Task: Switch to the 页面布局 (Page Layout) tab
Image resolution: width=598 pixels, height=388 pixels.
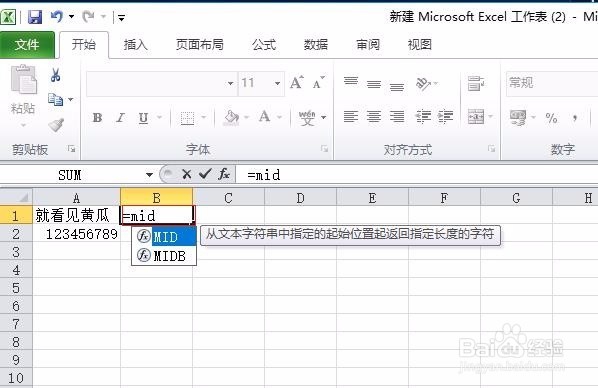Action: coord(199,45)
